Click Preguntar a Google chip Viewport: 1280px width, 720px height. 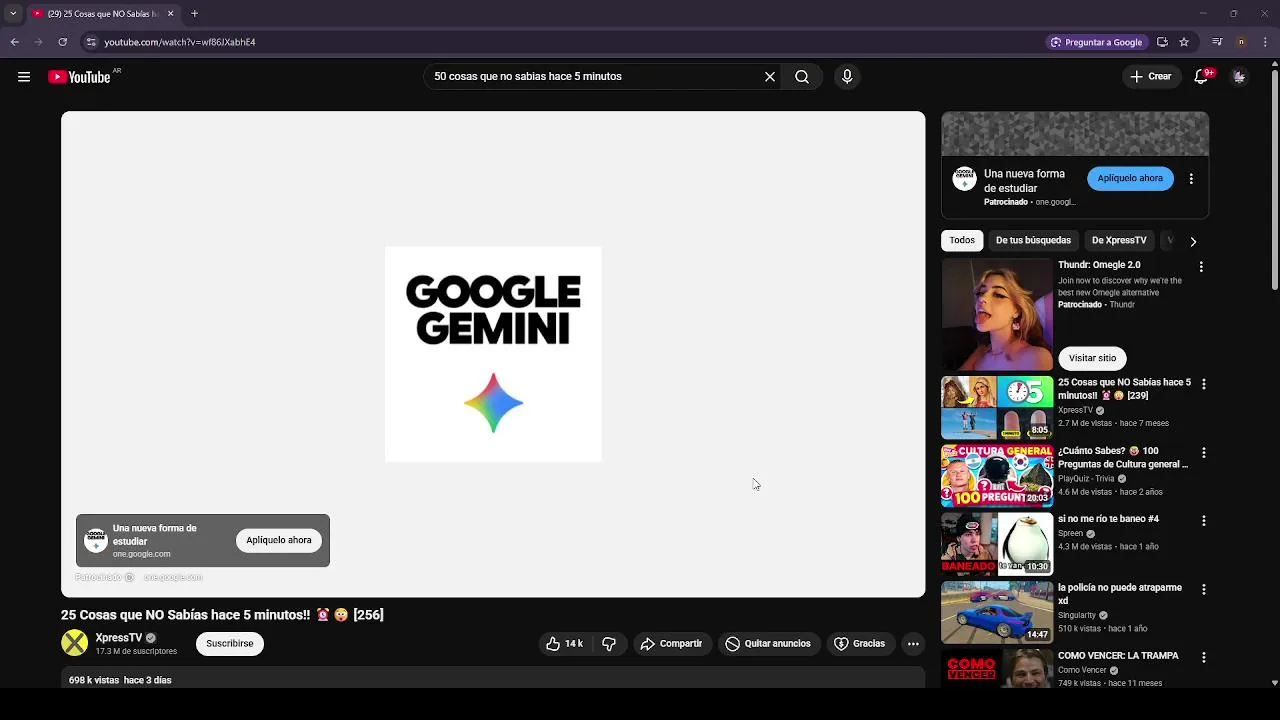[x=1096, y=42]
